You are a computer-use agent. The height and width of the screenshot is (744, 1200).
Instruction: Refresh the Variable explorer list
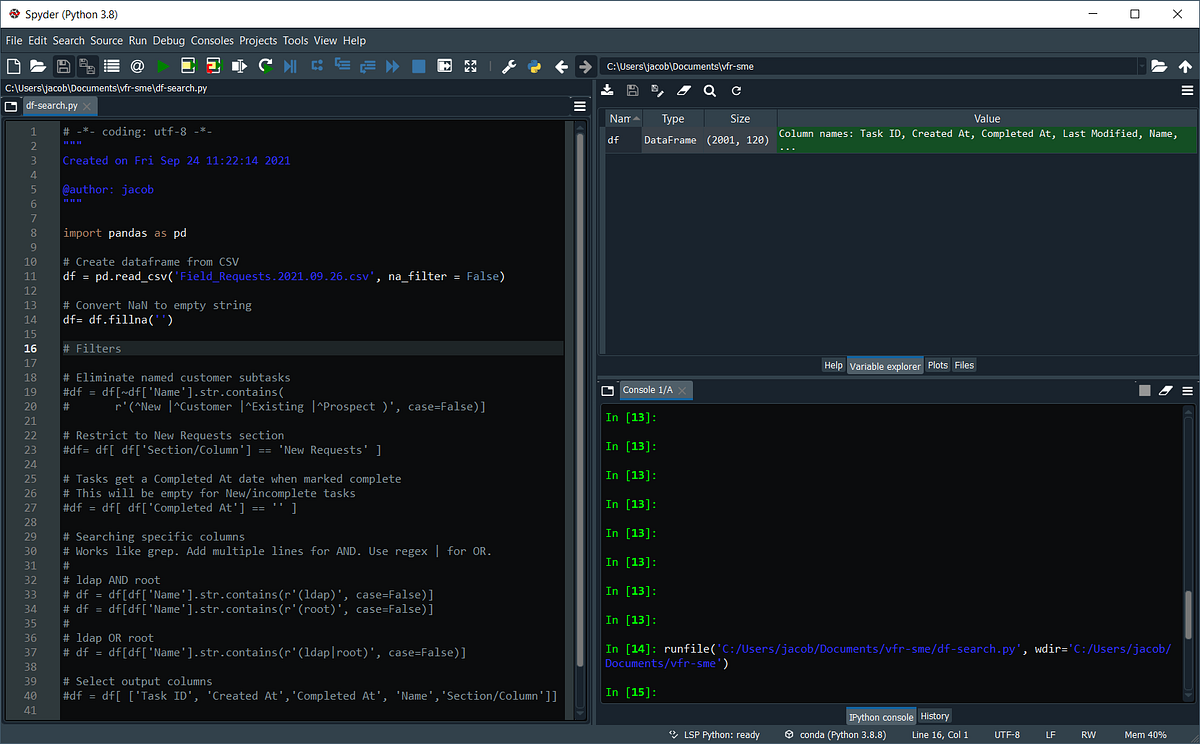[x=736, y=90]
